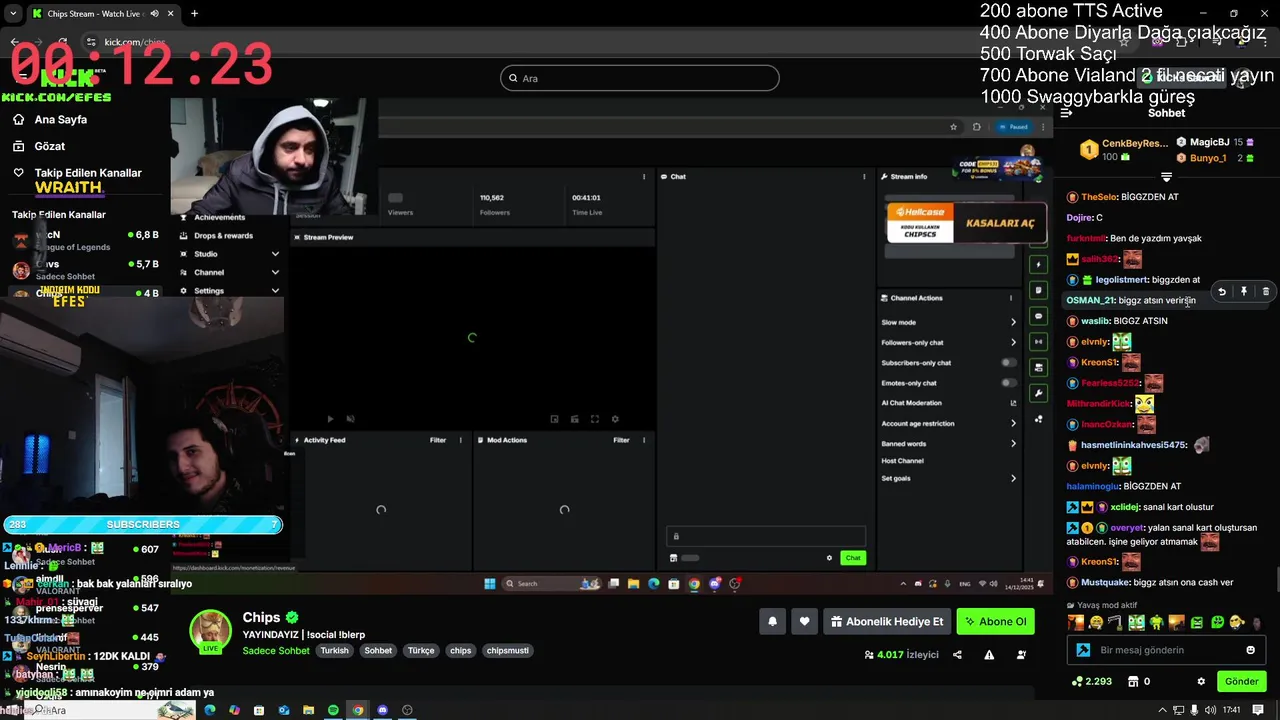The image size is (1280, 720).
Task: Click the shop icon next to 0
Action: pyautogui.click(x=1133, y=681)
